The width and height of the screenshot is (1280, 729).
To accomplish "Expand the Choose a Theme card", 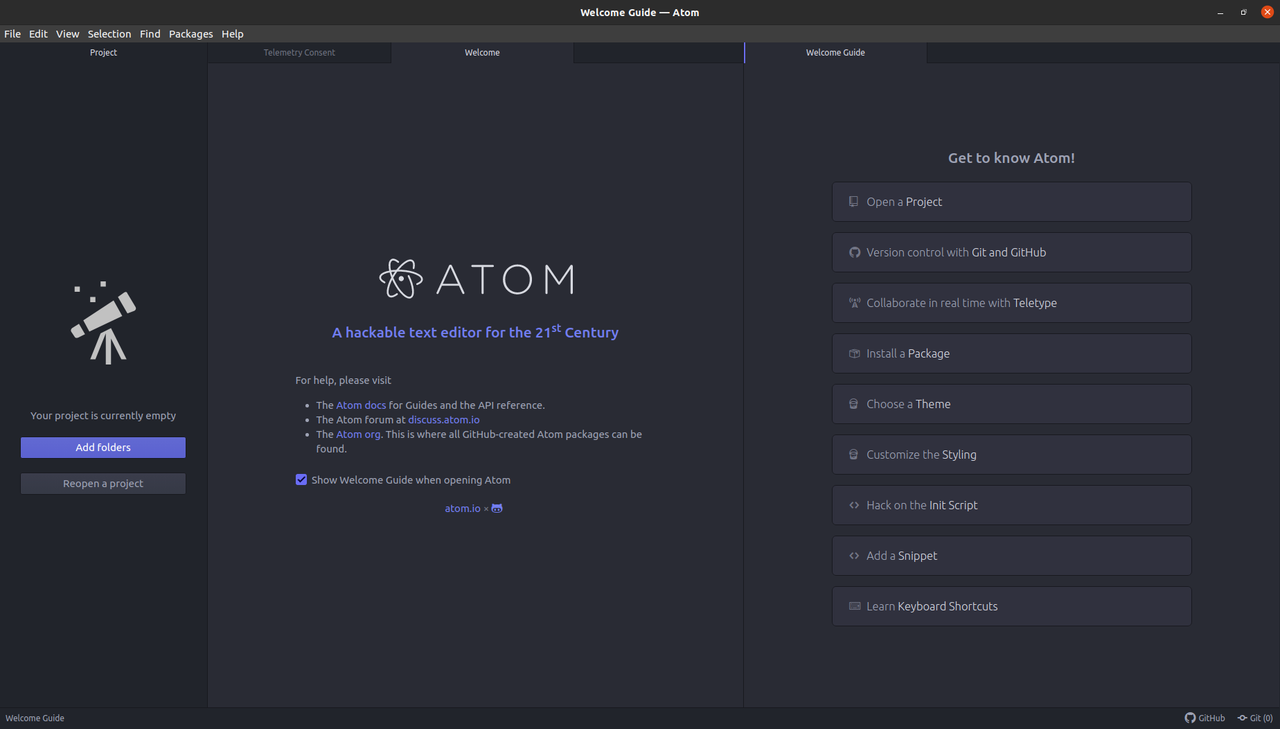I will click(1011, 404).
